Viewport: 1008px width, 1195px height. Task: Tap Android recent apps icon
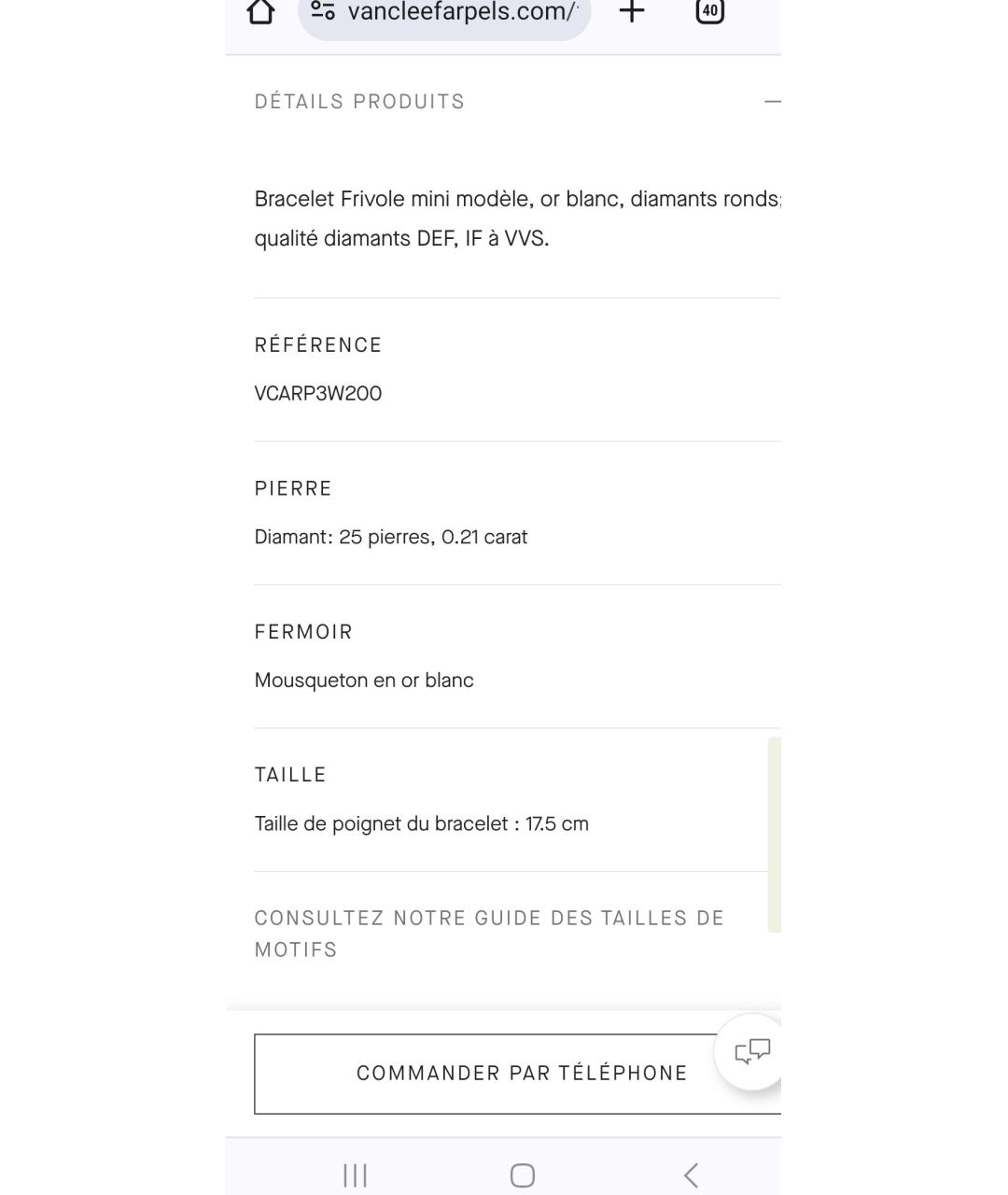tap(355, 1174)
